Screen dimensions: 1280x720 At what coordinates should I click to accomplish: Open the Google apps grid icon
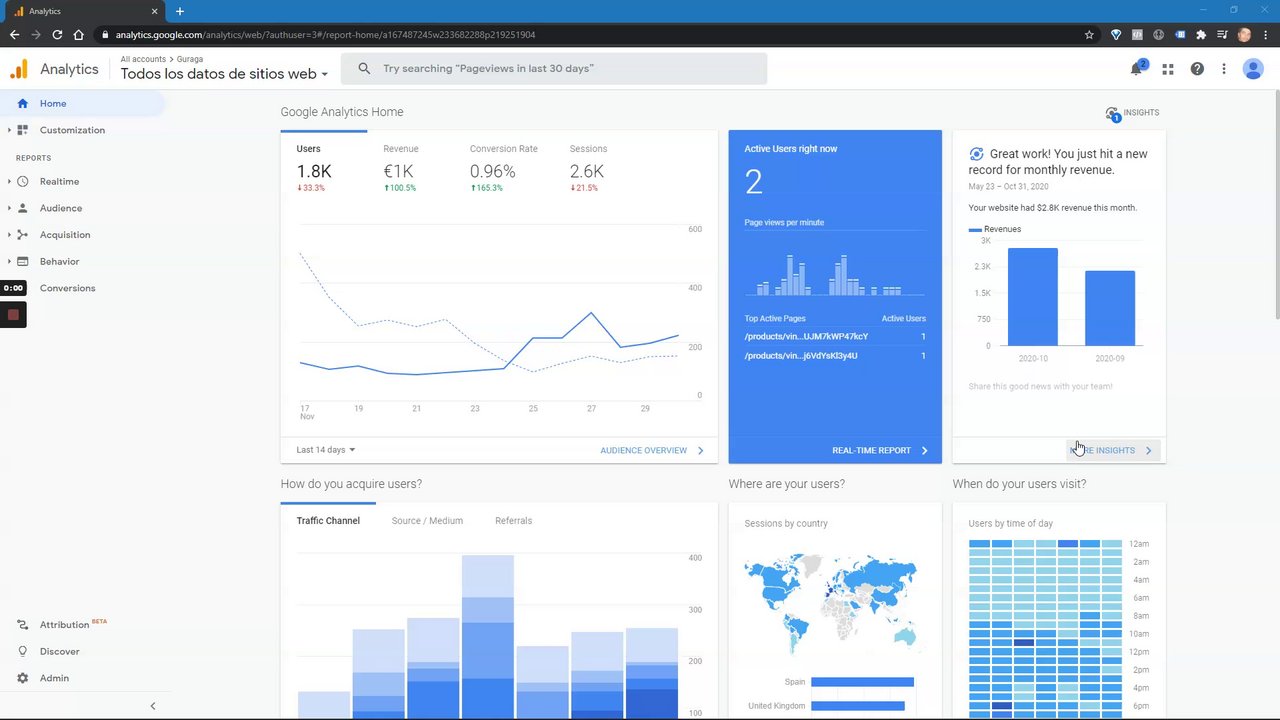1167,69
